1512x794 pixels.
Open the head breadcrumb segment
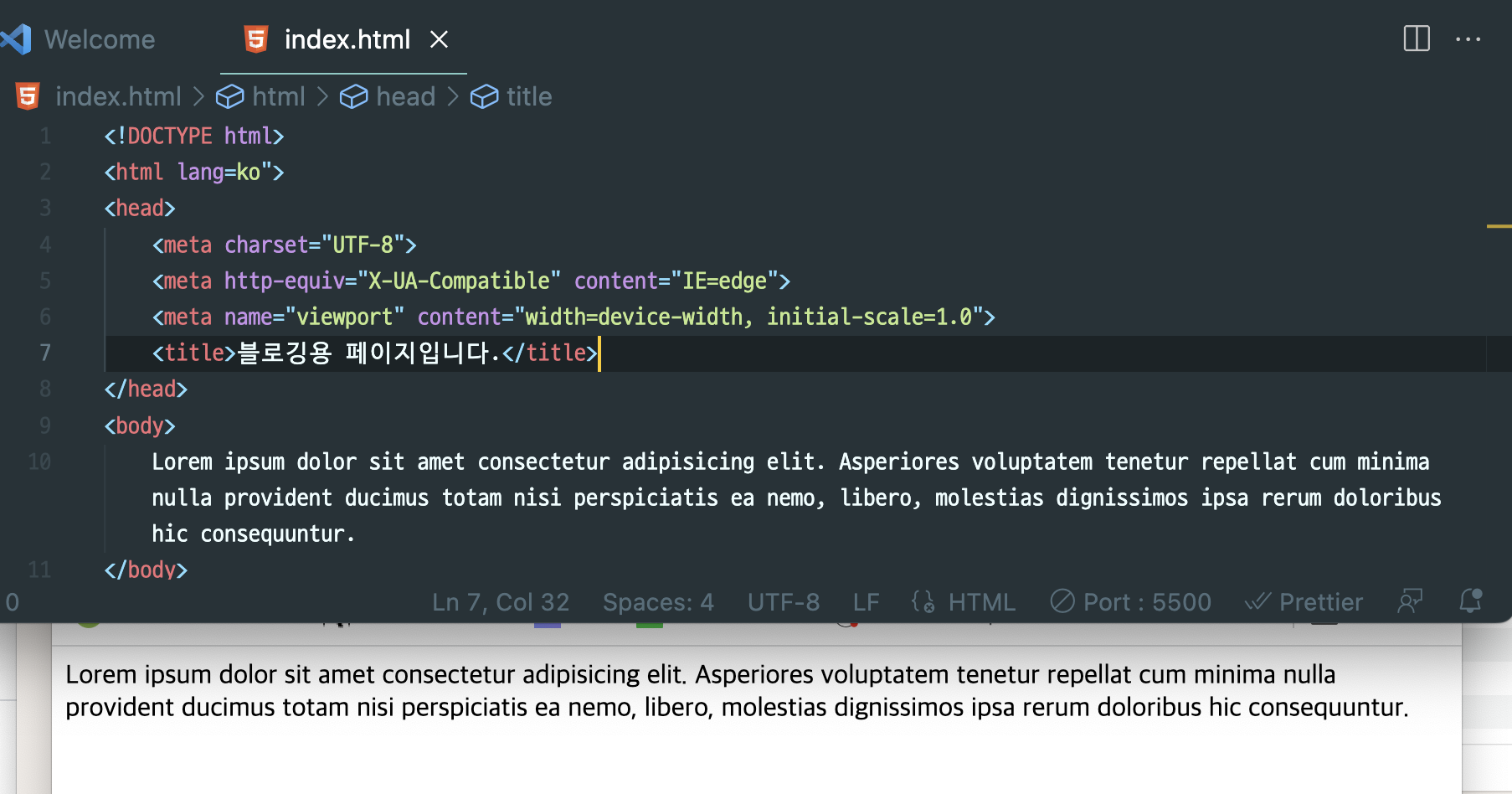pyautogui.click(x=405, y=96)
